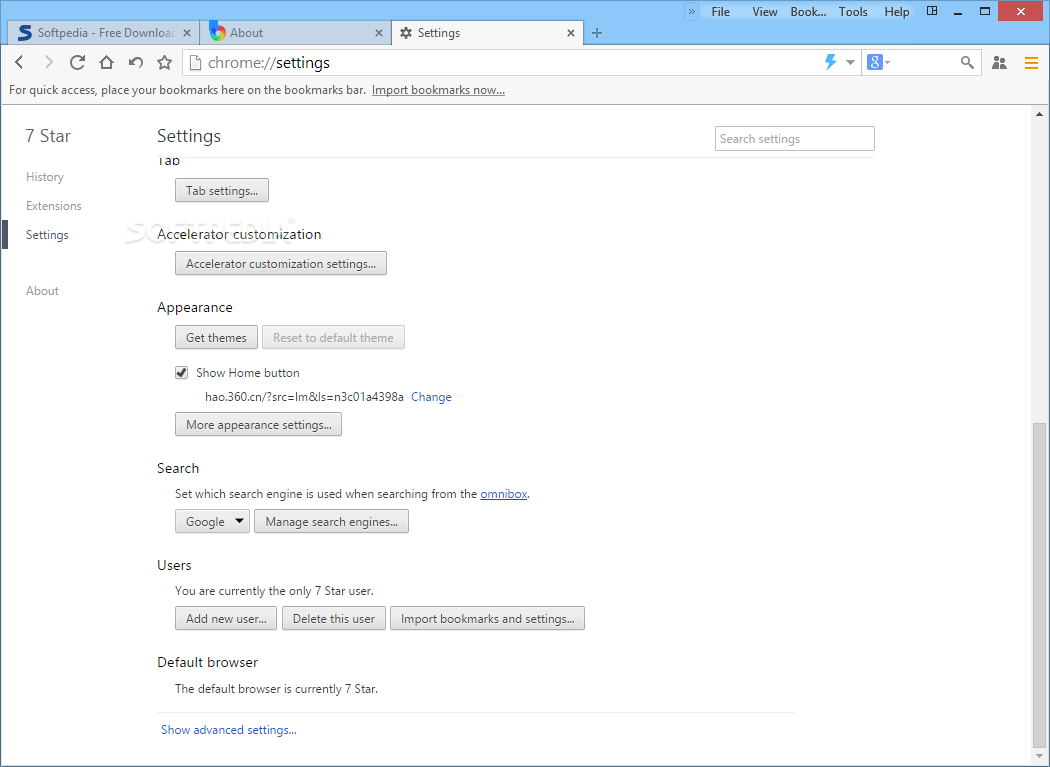
Task: Open the orange hamburger main menu
Action: [1031, 63]
